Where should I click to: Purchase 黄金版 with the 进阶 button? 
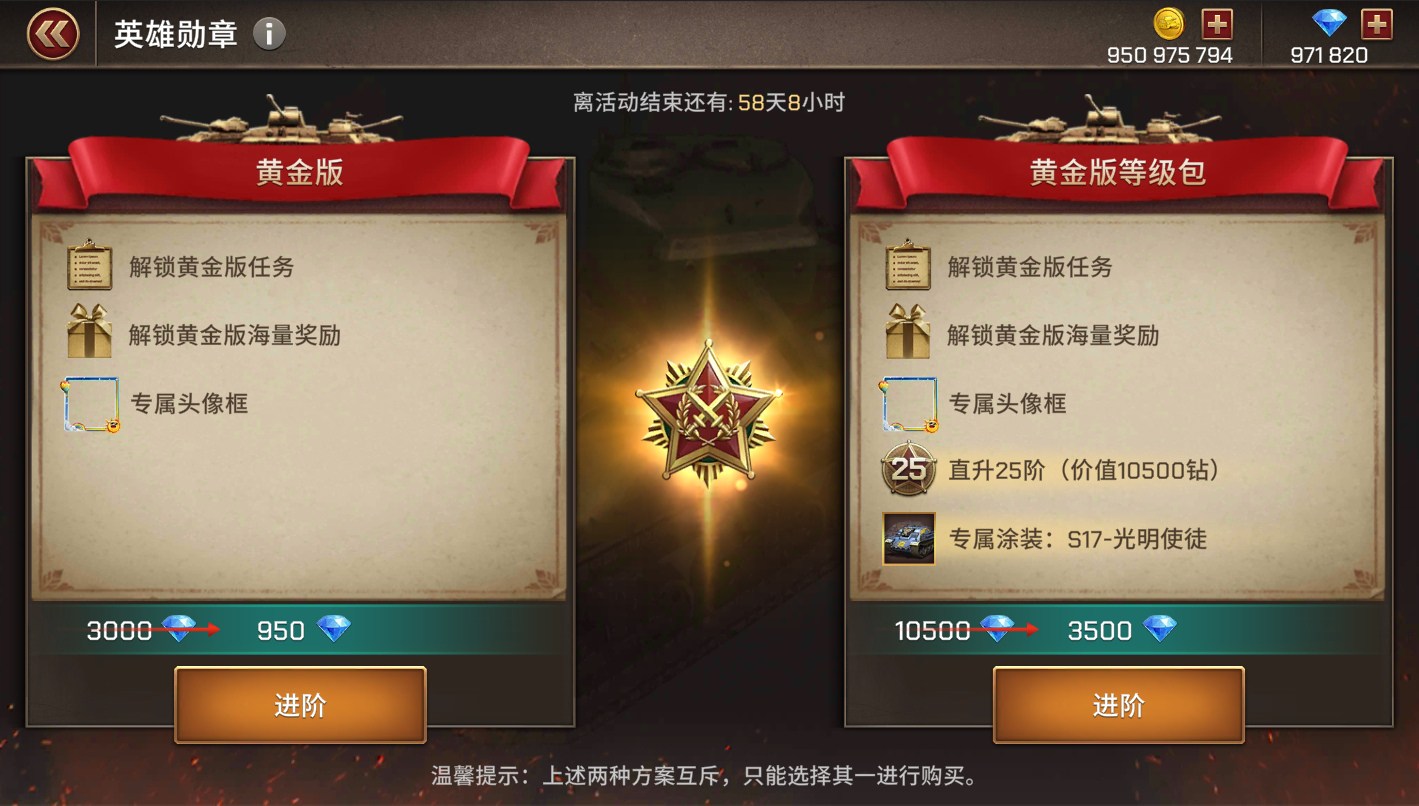[300, 705]
